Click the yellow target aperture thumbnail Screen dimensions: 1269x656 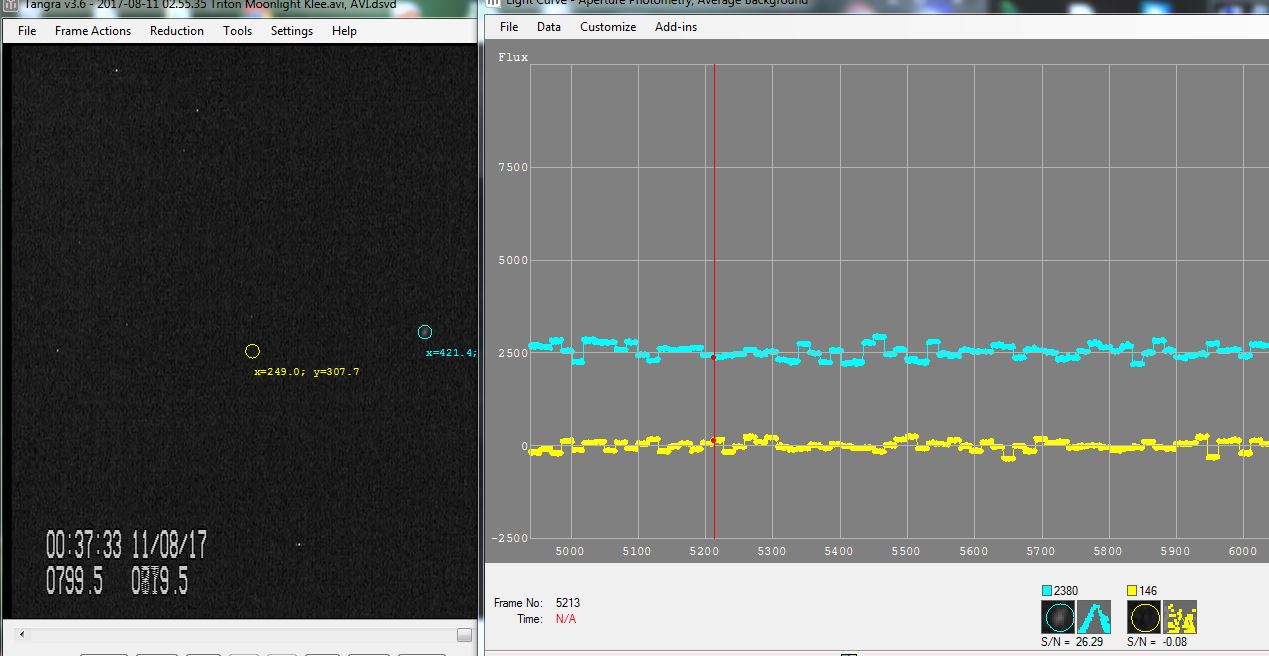point(1144,617)
